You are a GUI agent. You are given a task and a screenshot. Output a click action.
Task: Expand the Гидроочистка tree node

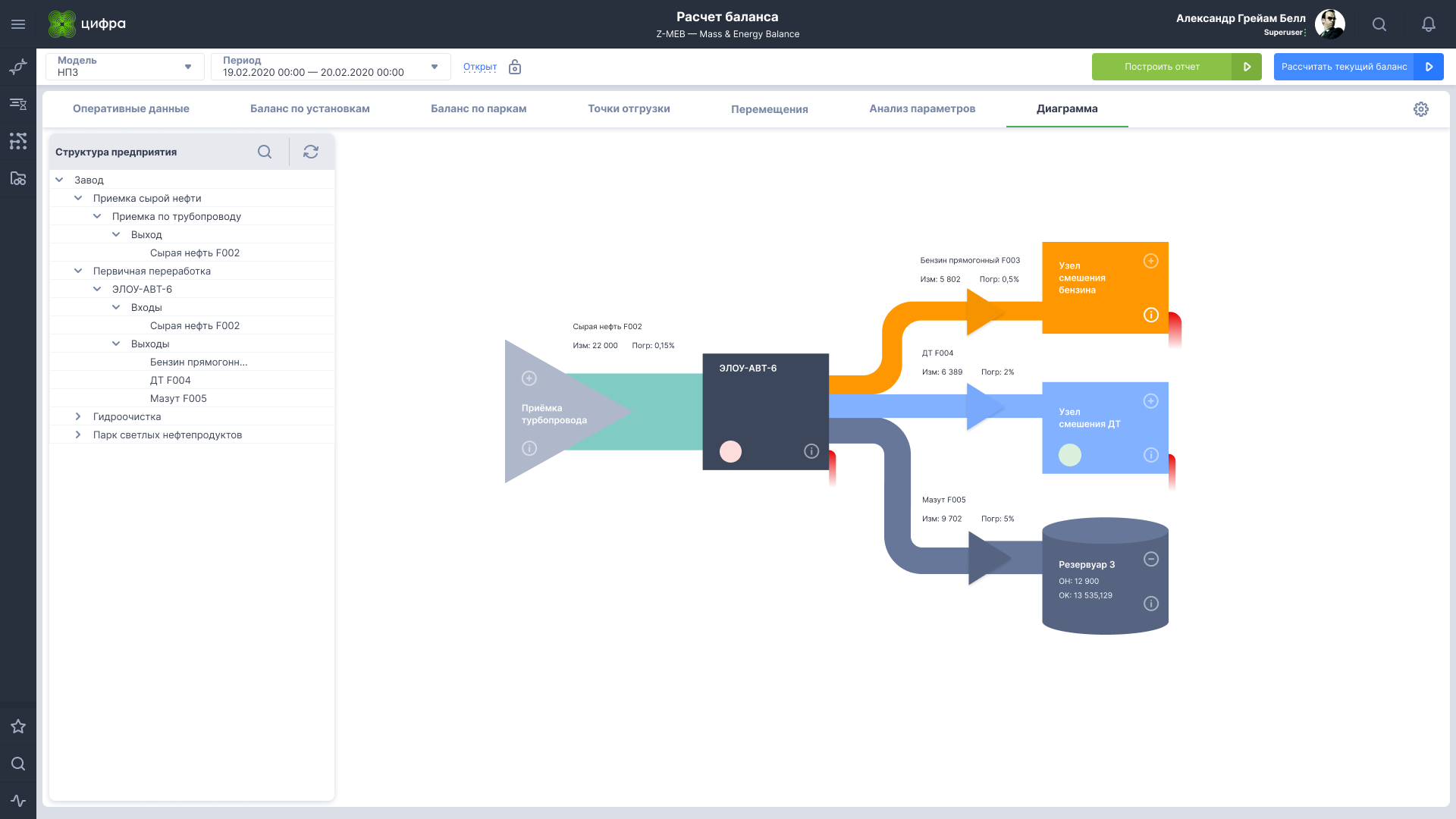click(x=78, y=416)
